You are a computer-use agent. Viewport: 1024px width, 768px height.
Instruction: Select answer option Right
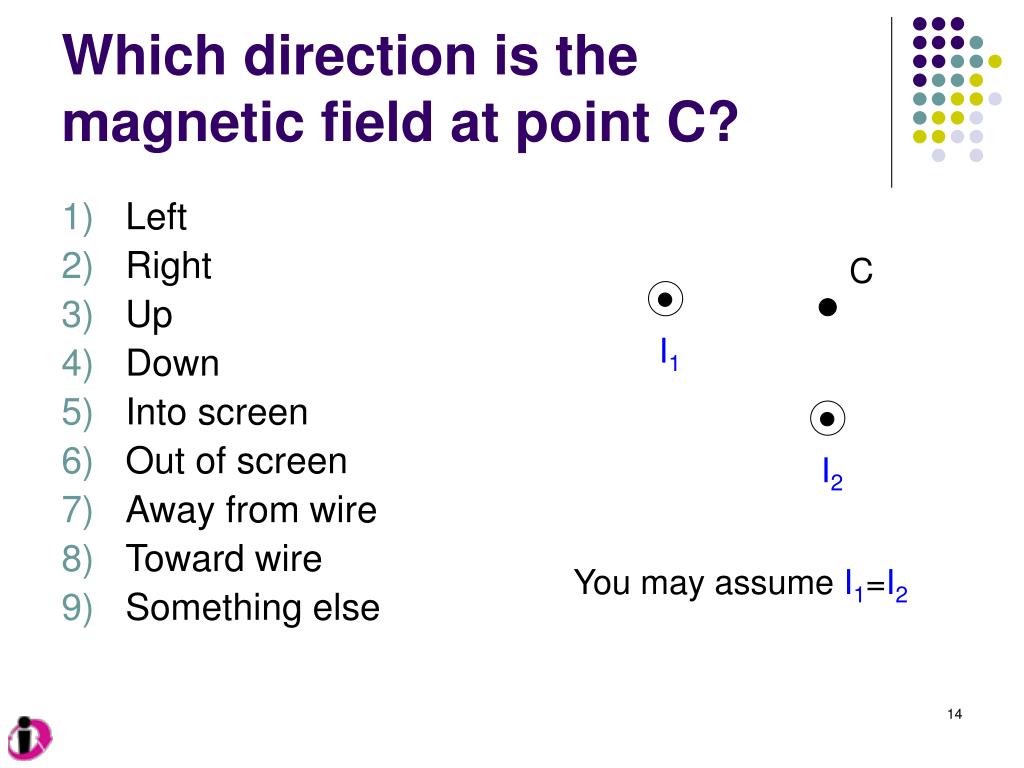coord(168,266)
